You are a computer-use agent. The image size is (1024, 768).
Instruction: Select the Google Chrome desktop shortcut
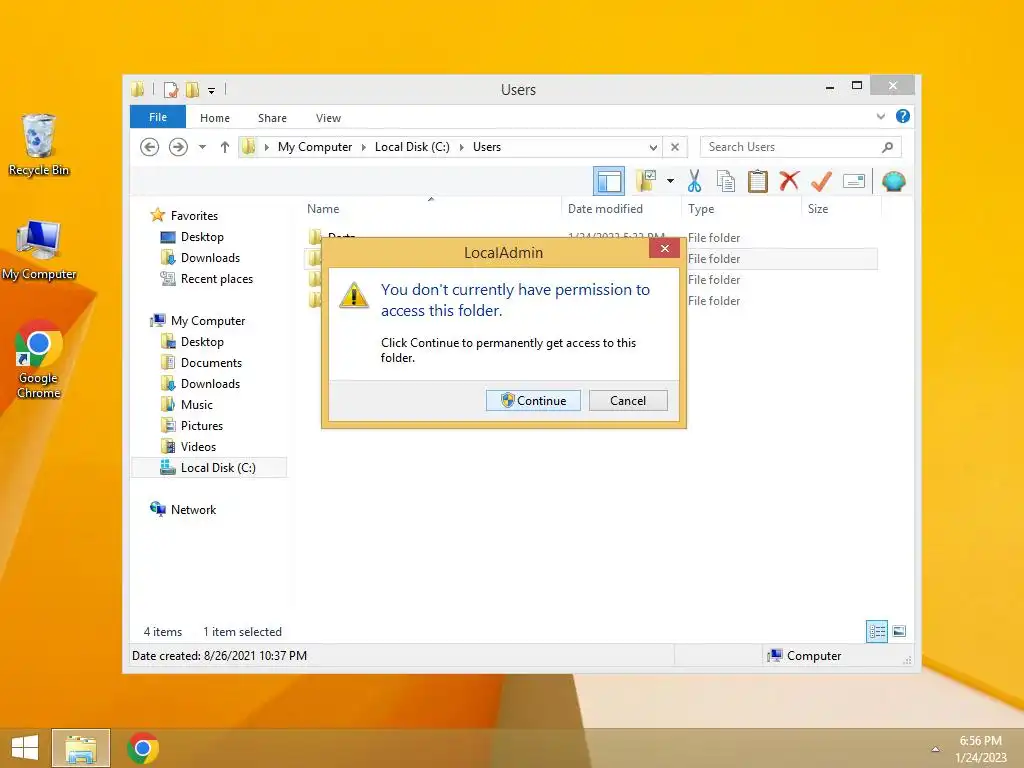click(x=39, y=360)
